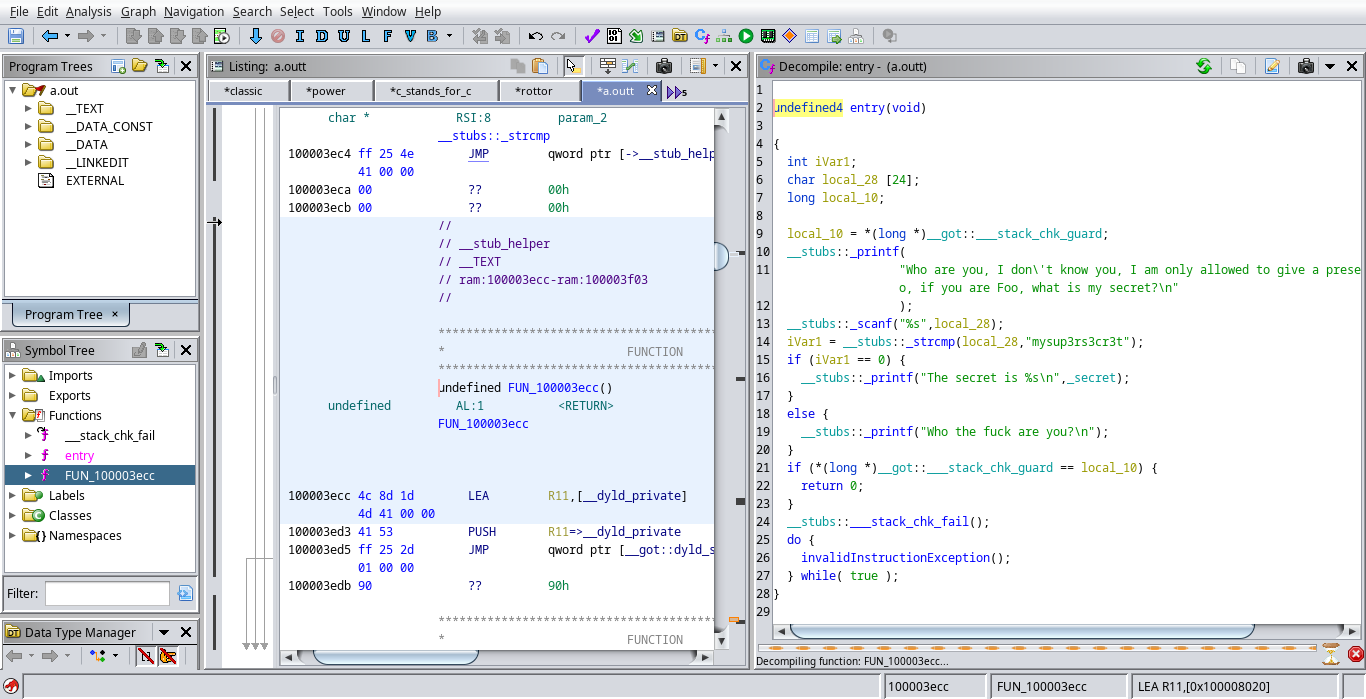Click the Instruction 'I' navigation icon
This screenshot has width=1366, height=699.
(x=299, y=36)
